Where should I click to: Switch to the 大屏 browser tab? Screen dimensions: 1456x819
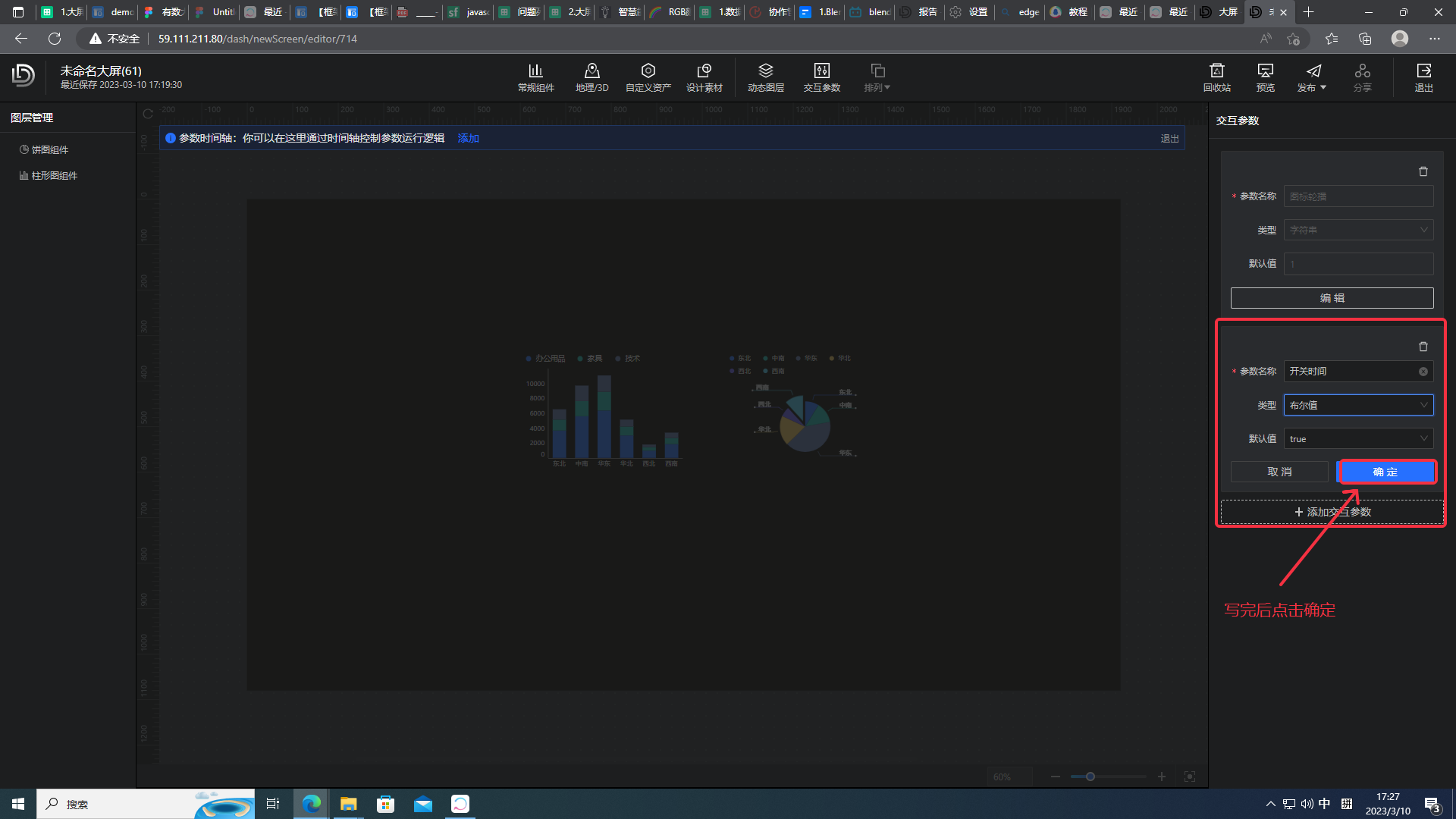[1219, 12]
